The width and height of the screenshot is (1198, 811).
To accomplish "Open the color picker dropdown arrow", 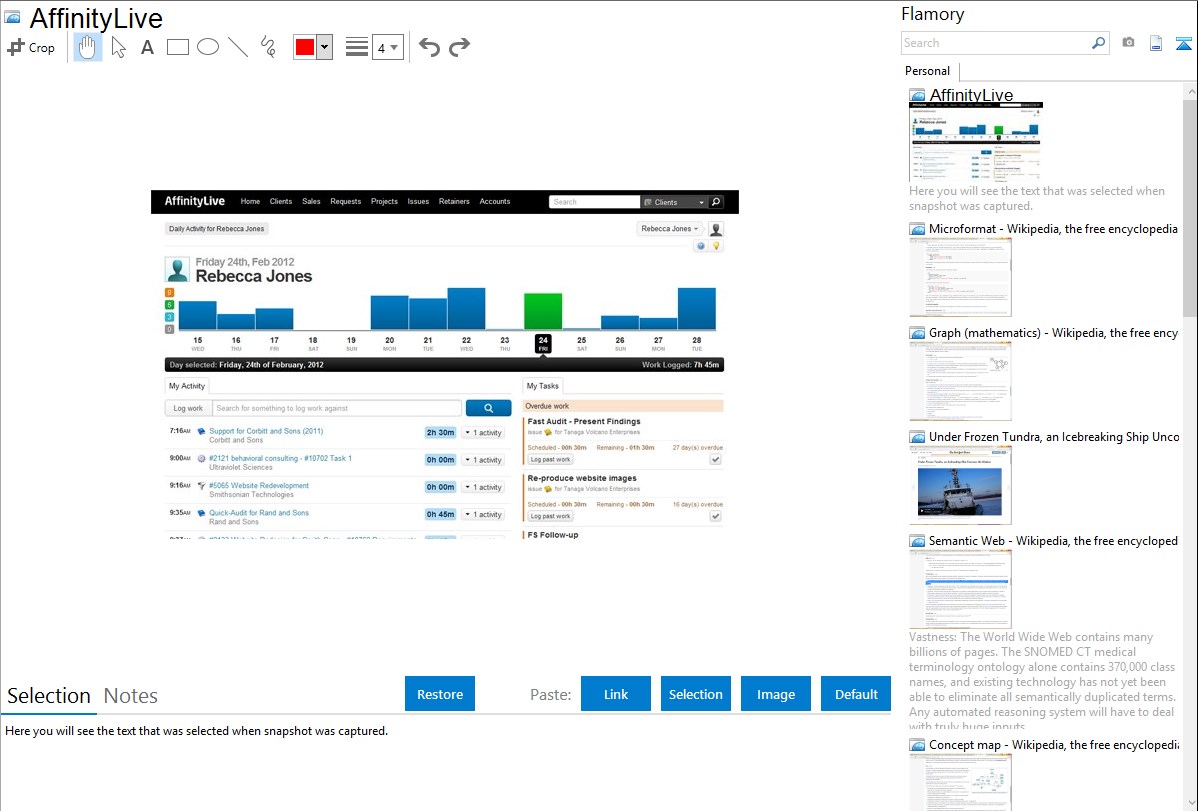I will (x=325, y=47).
